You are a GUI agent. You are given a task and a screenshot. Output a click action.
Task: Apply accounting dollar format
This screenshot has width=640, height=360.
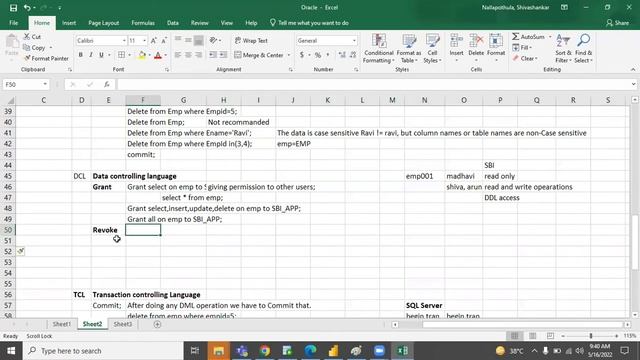click(x=302, y=55)
